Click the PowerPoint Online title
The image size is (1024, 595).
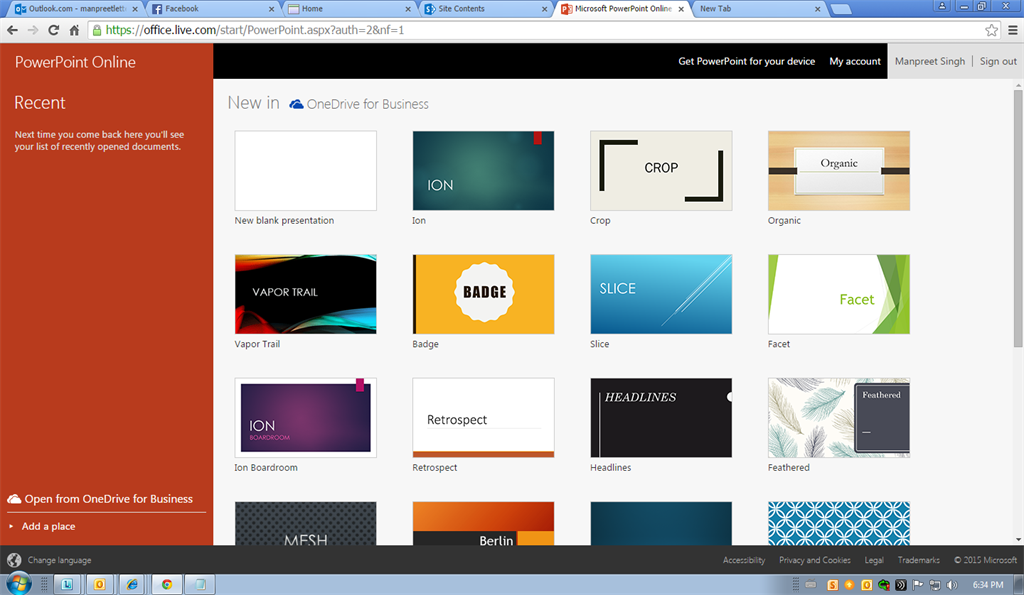coord(75,62)
